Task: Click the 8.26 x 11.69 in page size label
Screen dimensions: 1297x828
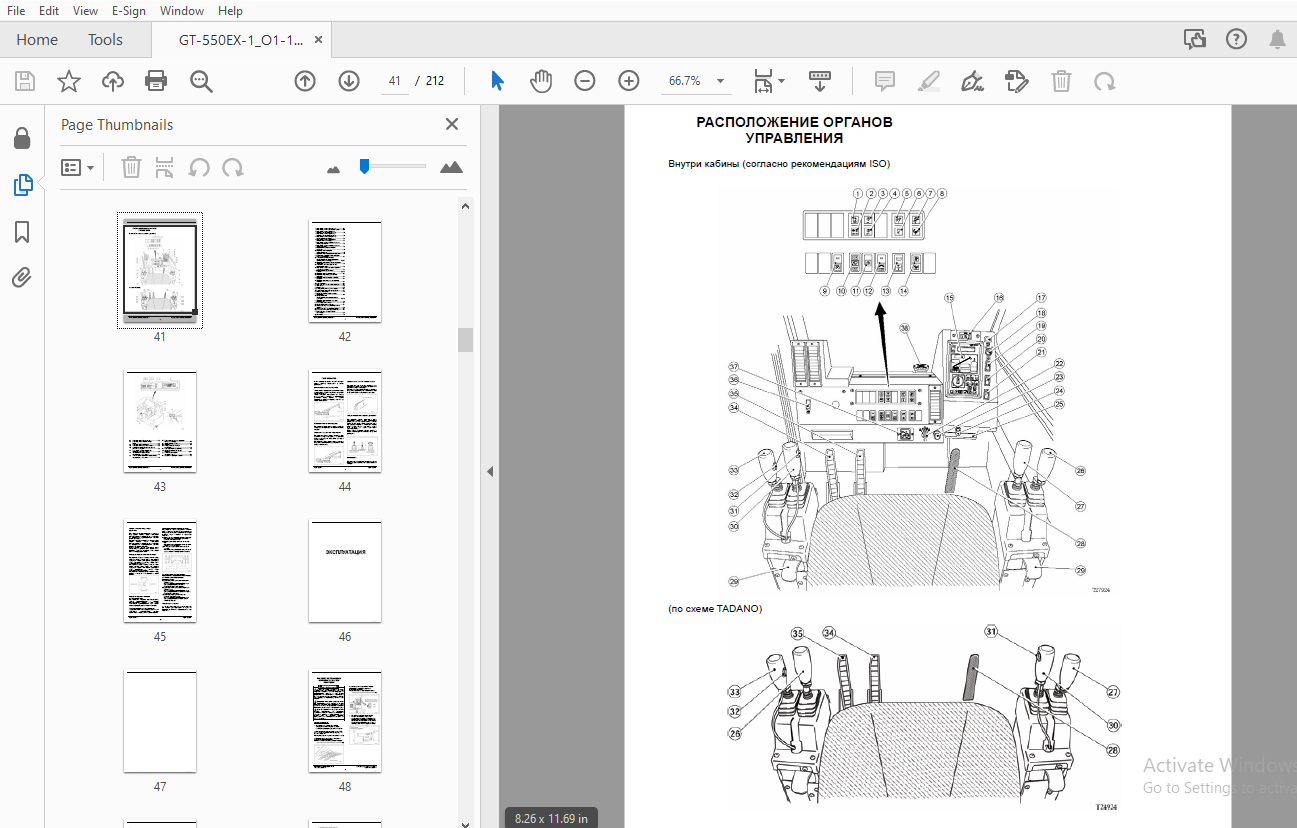Action: 551,818
